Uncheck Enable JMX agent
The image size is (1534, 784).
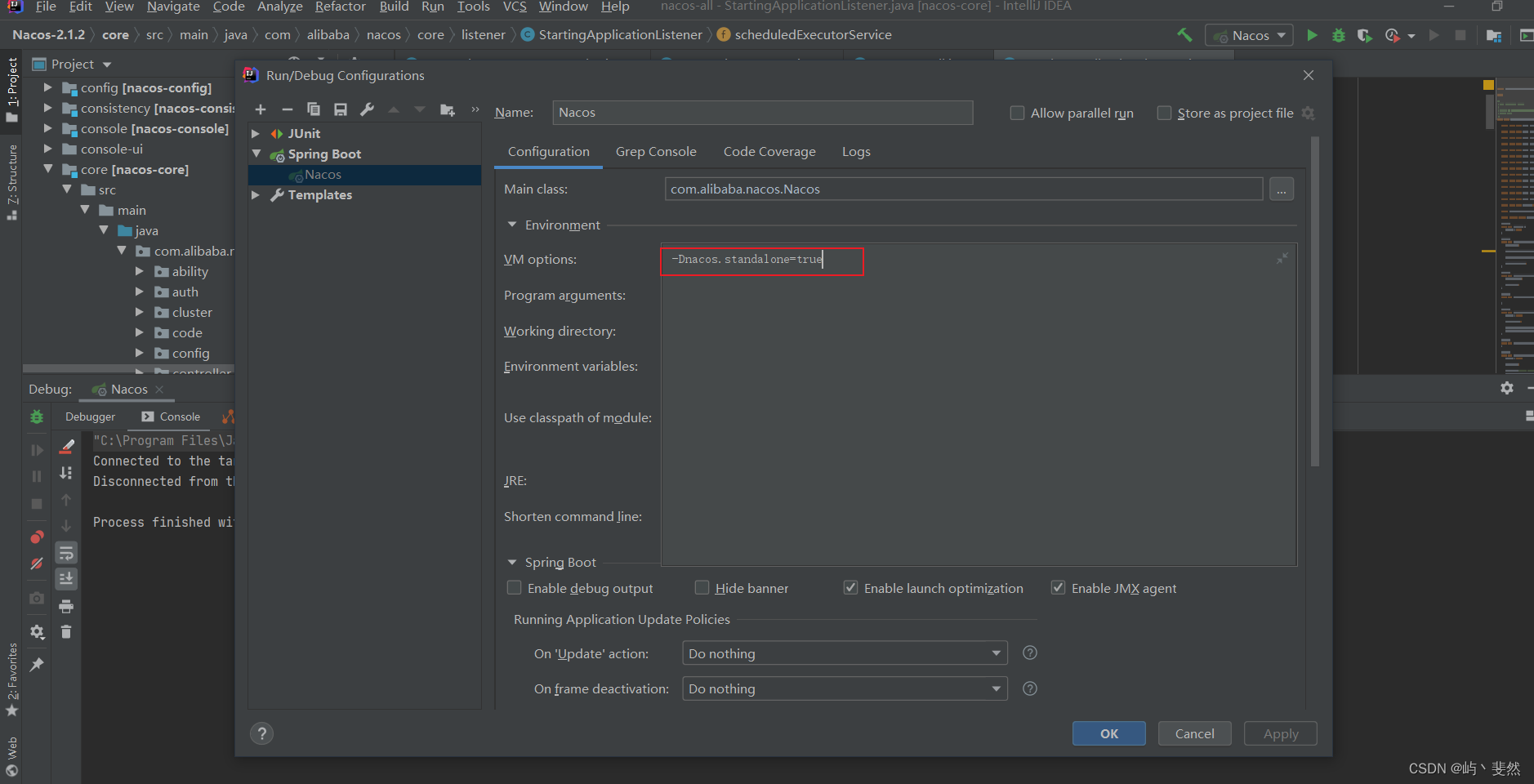pos(1059,587)
